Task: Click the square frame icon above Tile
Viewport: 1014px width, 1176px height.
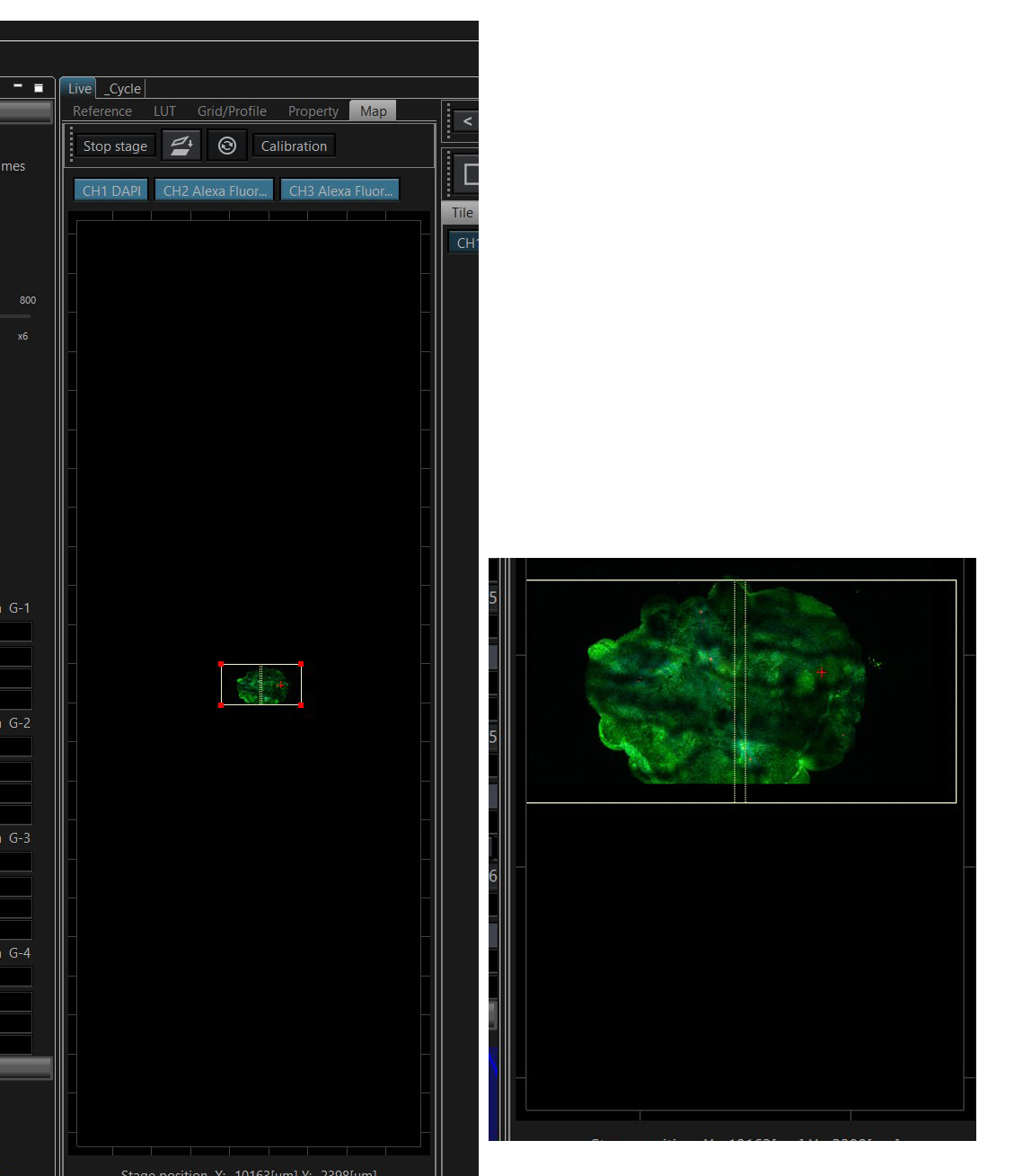Action: click(468, 174)
